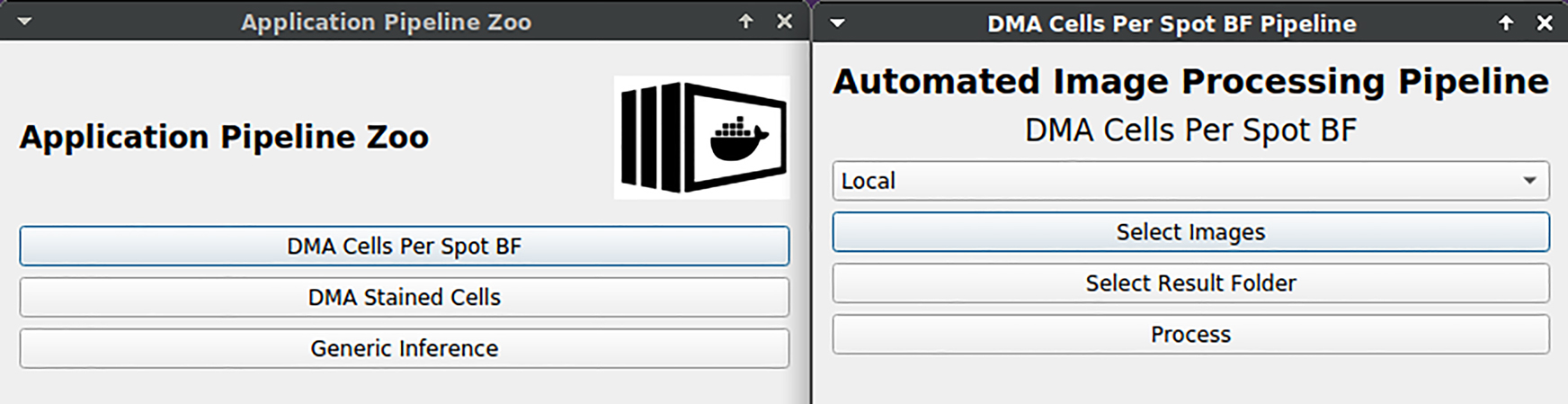Click the up arrow on the DMA Cells Per Spot BF Pipeline title bar
Viewport: 1568px width, 404px height.
click(1506, 23)
